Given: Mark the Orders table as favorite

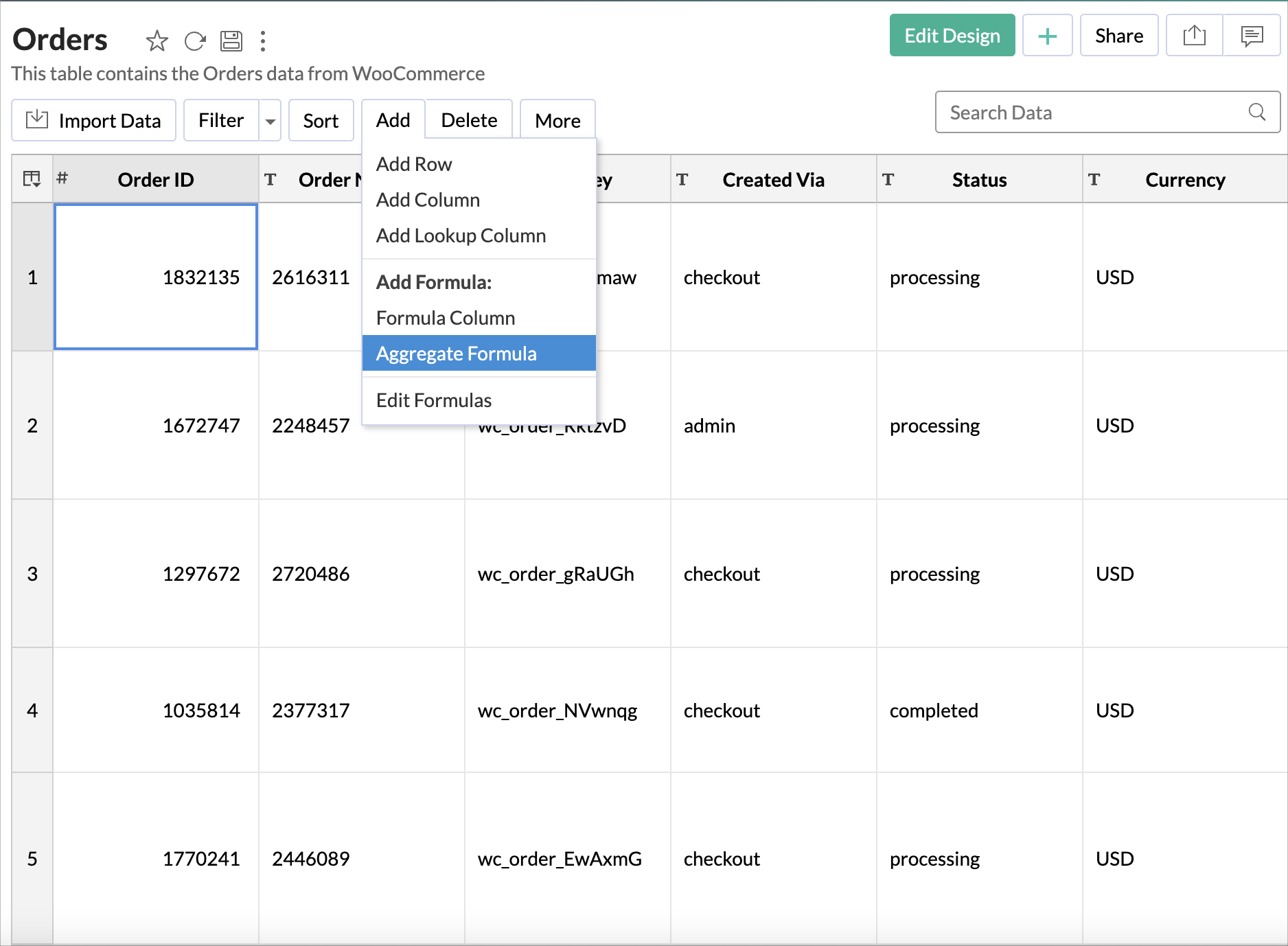Looking at the screenshot, I should point(157,41).
